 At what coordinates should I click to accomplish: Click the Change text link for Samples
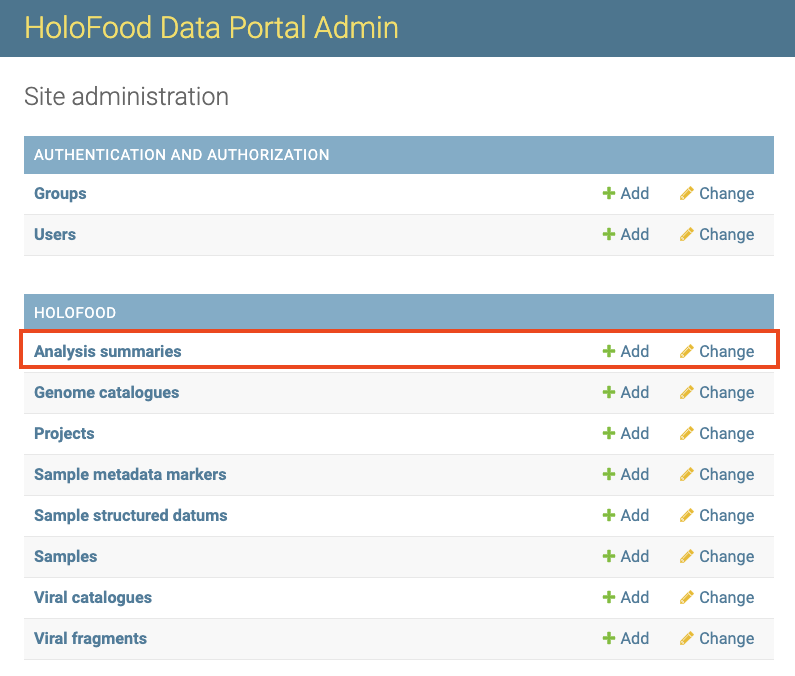coord(727,557)
